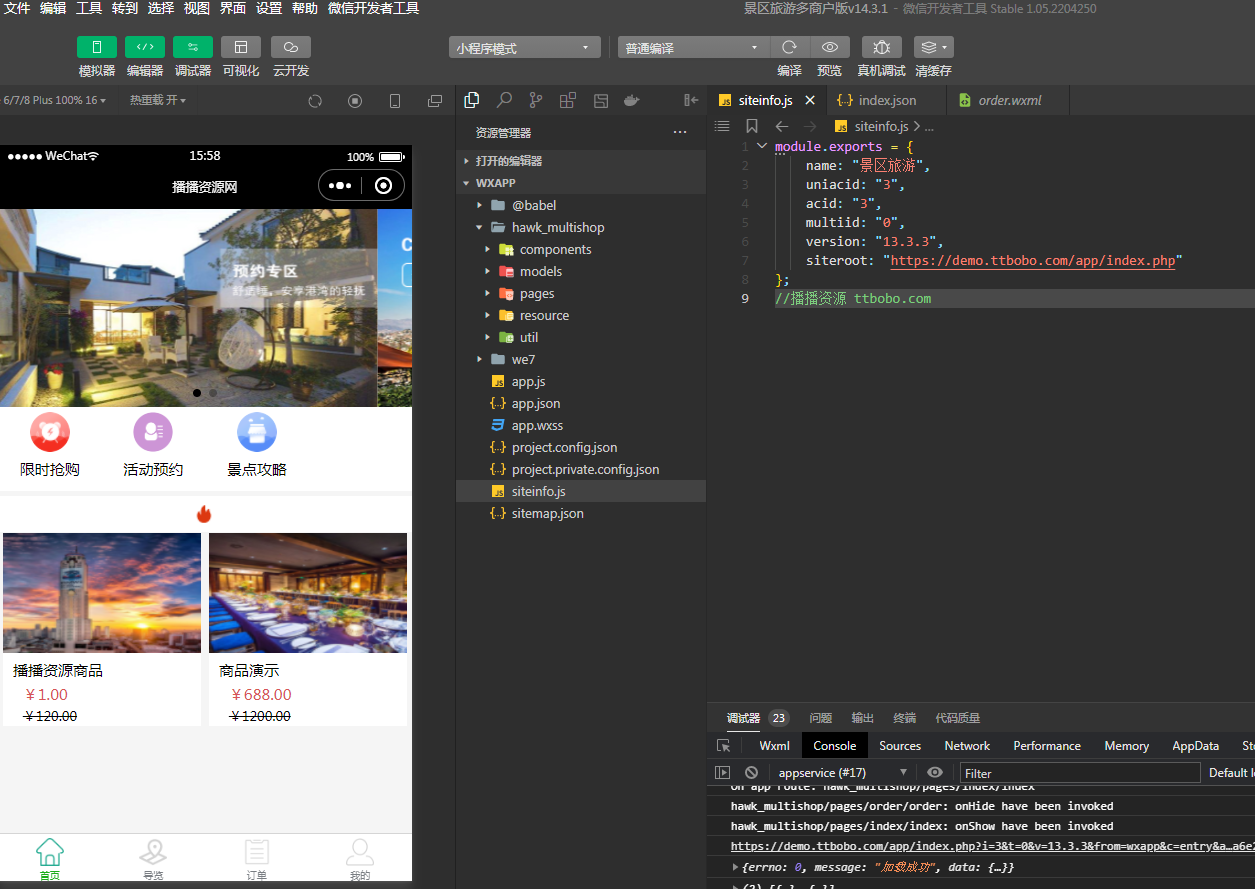This screenshot has width=1255, height=889.
Task: Click the element inspect picker icon
Action: click(723, 745)
